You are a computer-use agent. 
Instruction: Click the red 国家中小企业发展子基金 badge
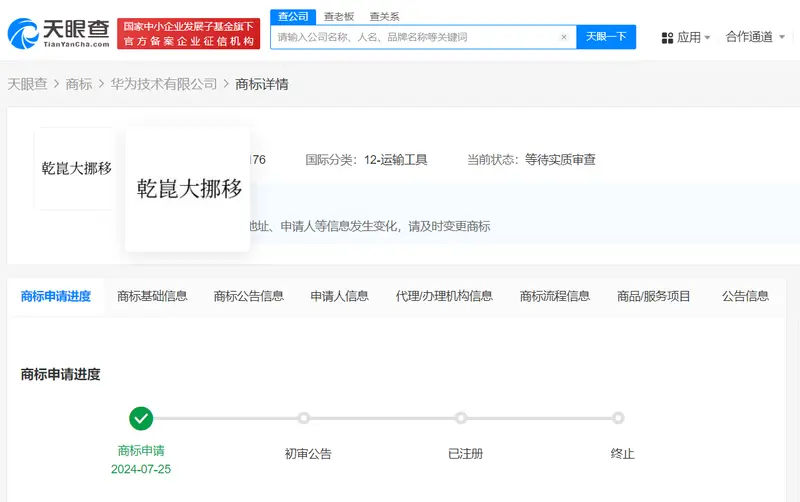click(188, 34)
